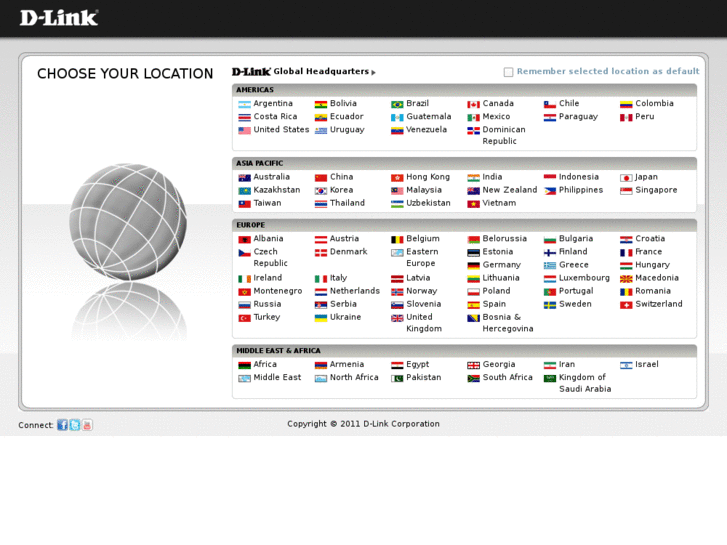Click the Australia flag icon
Image resolution: width=727 pixels, height=545 pixels.
coord(244,178)
